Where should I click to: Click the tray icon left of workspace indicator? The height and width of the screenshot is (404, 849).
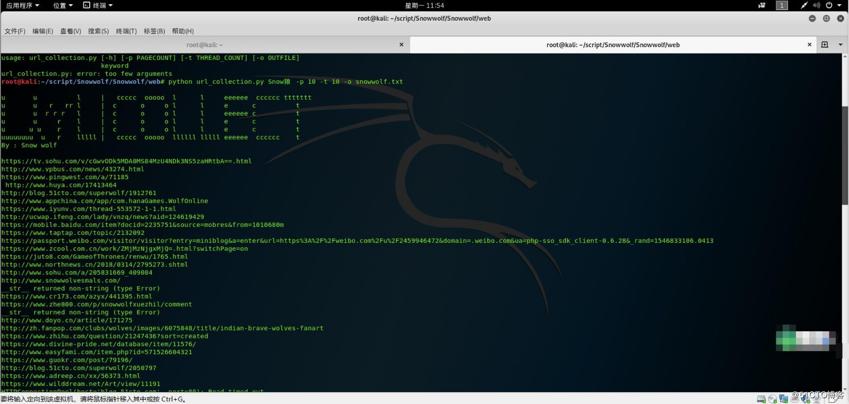pyautogui.click(x=762, y=5)
